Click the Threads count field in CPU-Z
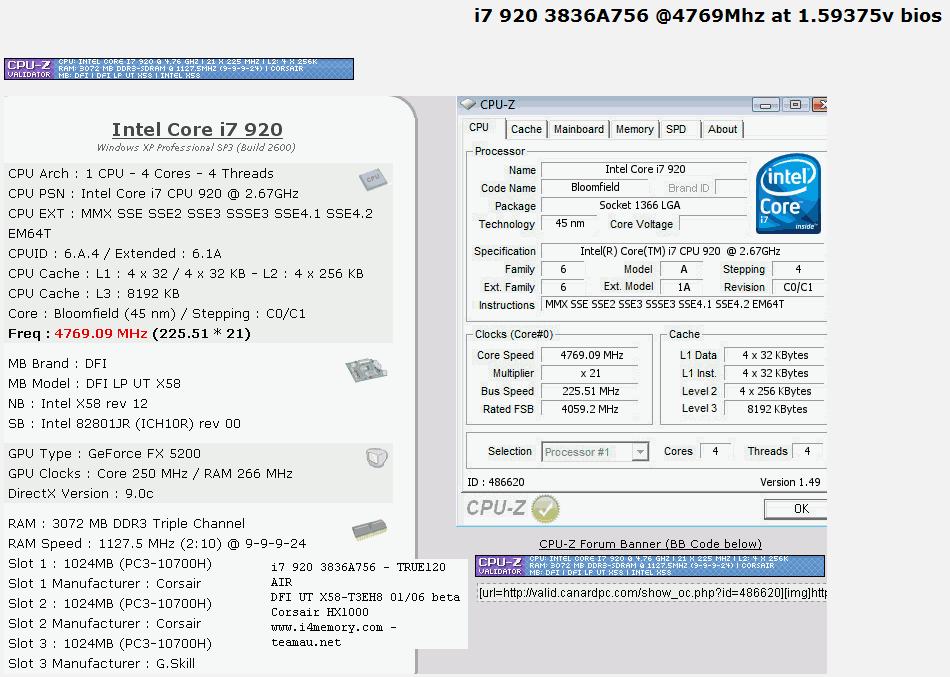The height and width of the screenshot is (677, 950). [807, 452]
